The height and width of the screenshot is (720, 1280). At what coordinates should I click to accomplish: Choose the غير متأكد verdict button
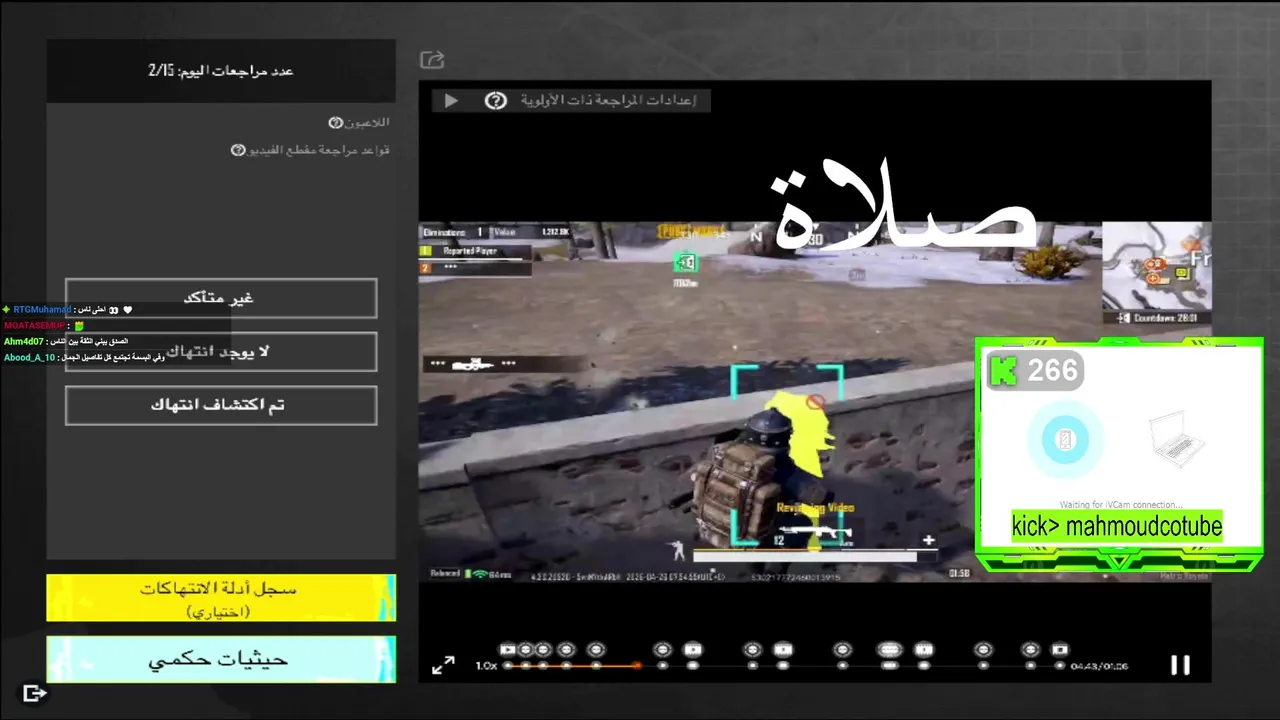[221, 298]
